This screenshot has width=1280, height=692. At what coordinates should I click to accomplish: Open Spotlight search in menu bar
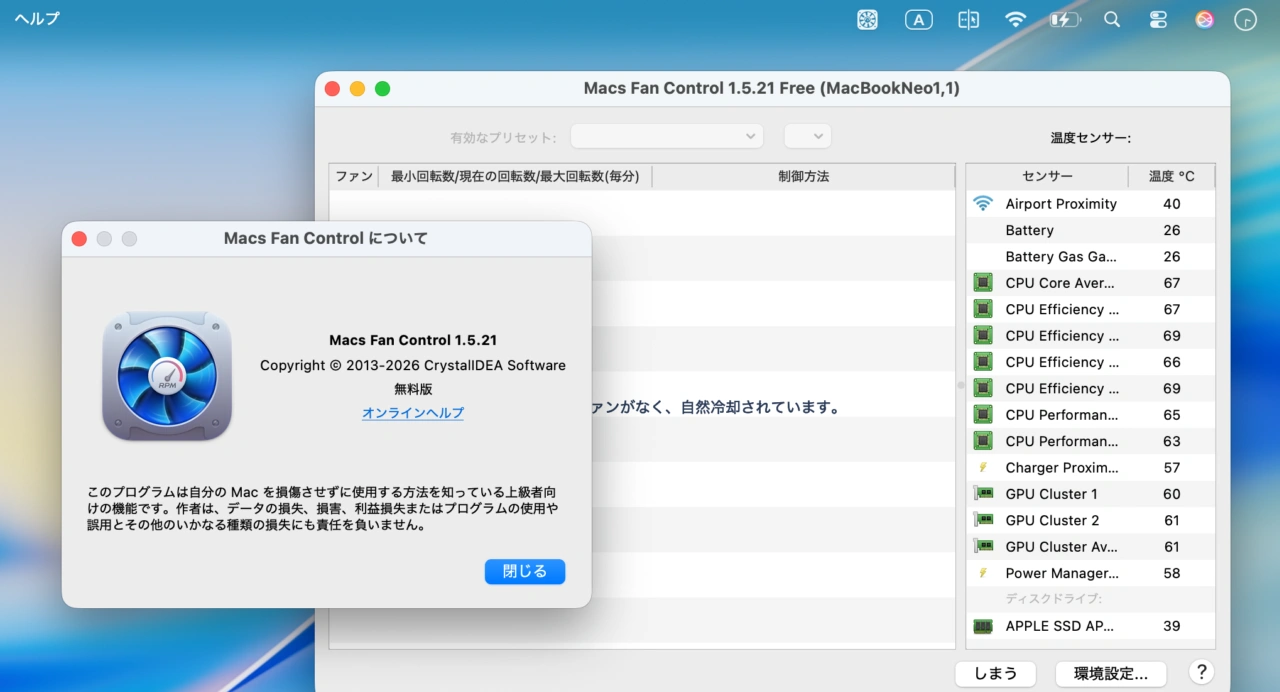pos(1112,20)
